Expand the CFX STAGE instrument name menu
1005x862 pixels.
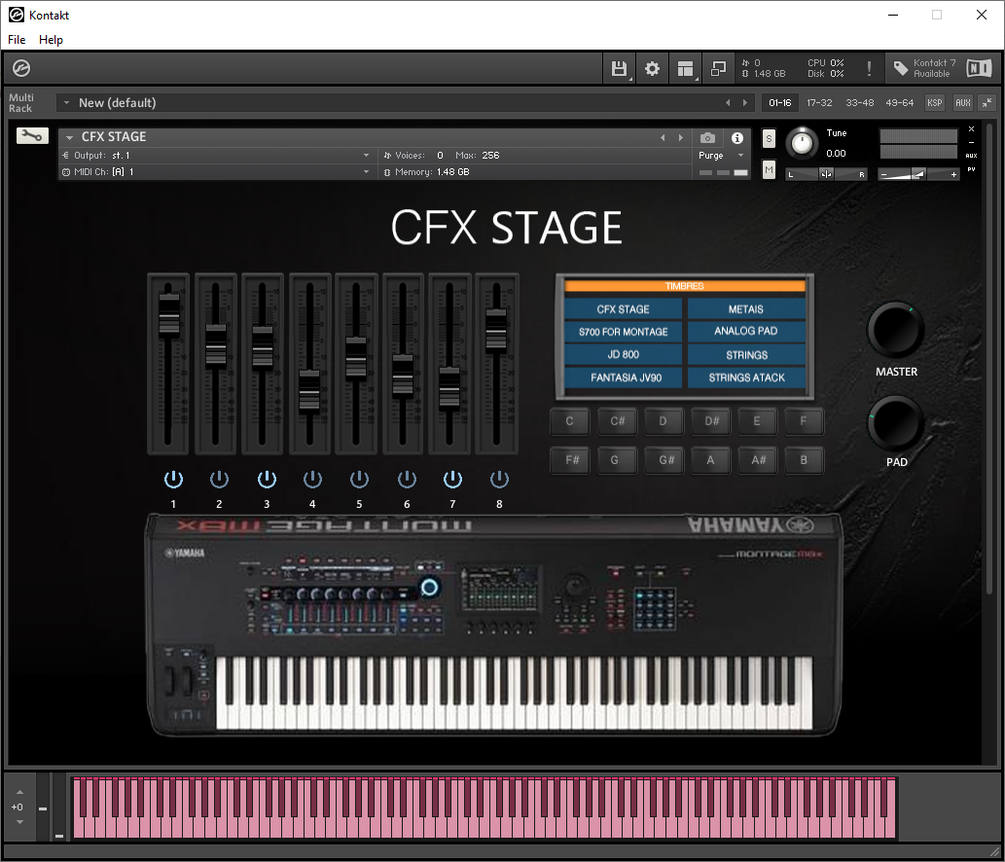click(x=69, y=137)
